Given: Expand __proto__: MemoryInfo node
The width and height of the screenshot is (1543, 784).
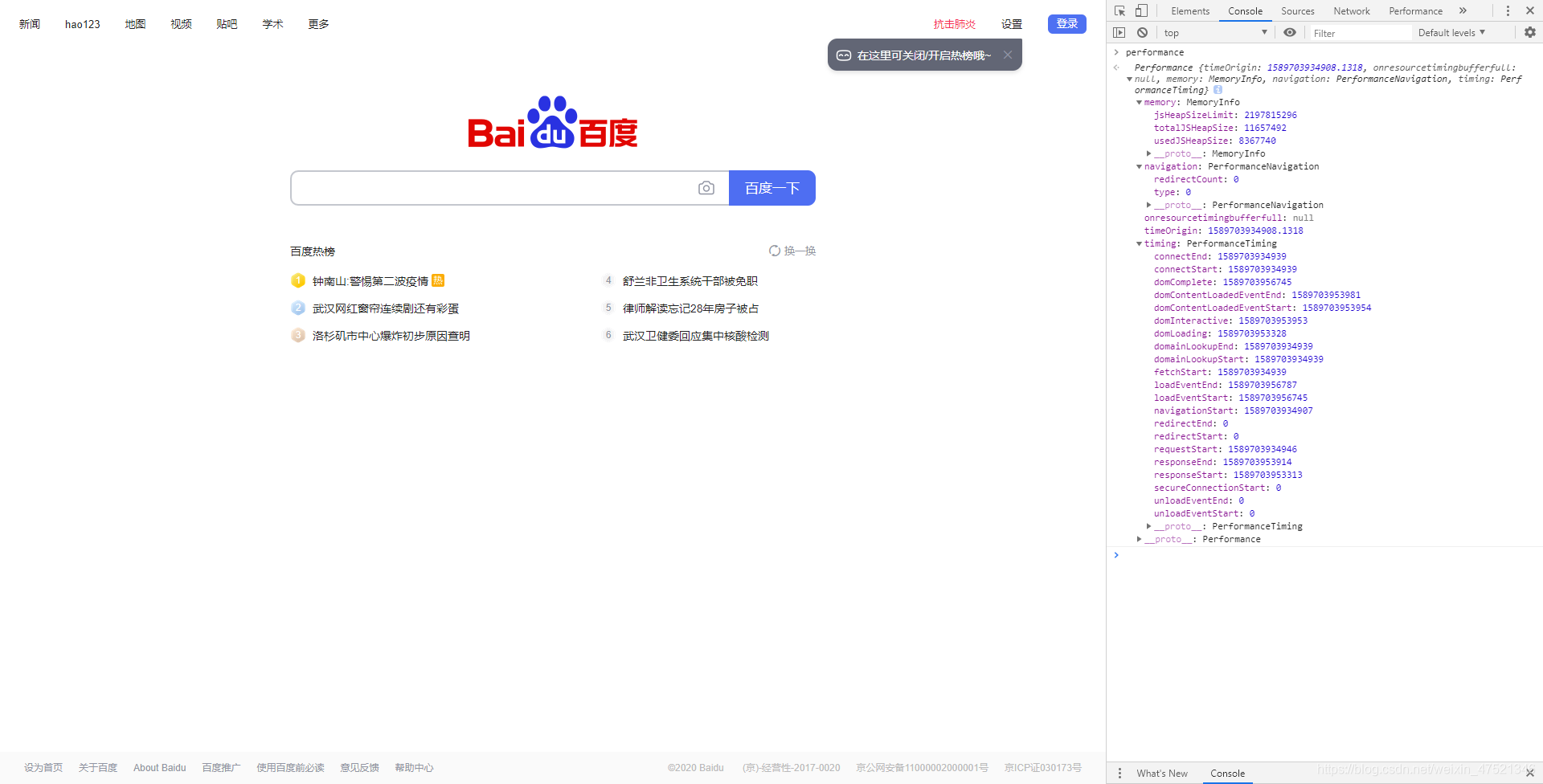Looking at the screenshot, I should (x=1148, y=153).
